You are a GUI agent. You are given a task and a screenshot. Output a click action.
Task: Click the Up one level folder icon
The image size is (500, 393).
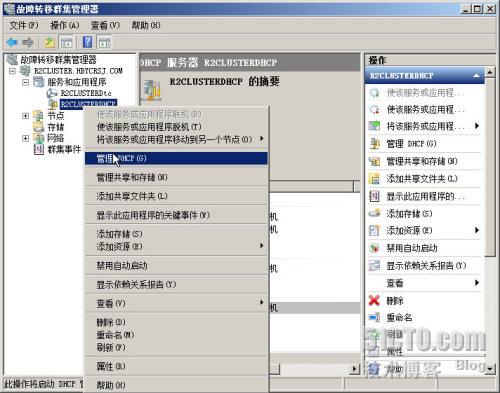(50, 42)
